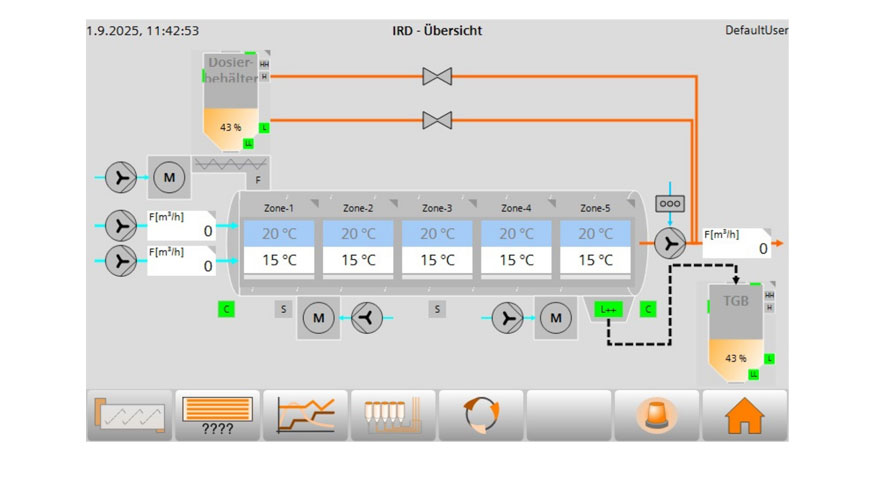Click the TGB tank graphic
Image resolution: width=875 pixels, height=500 pixels.
735,333
